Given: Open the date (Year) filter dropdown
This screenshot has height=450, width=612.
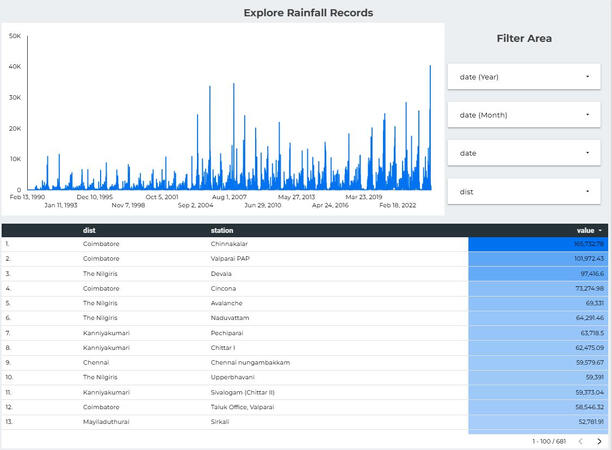Looking at the screenshot, I should 524,77.
